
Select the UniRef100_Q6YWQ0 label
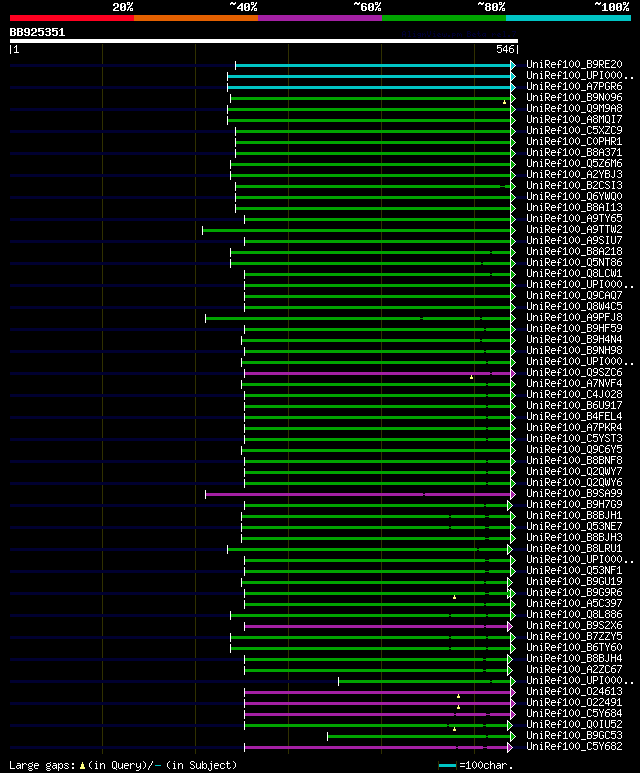pos(574,196)
